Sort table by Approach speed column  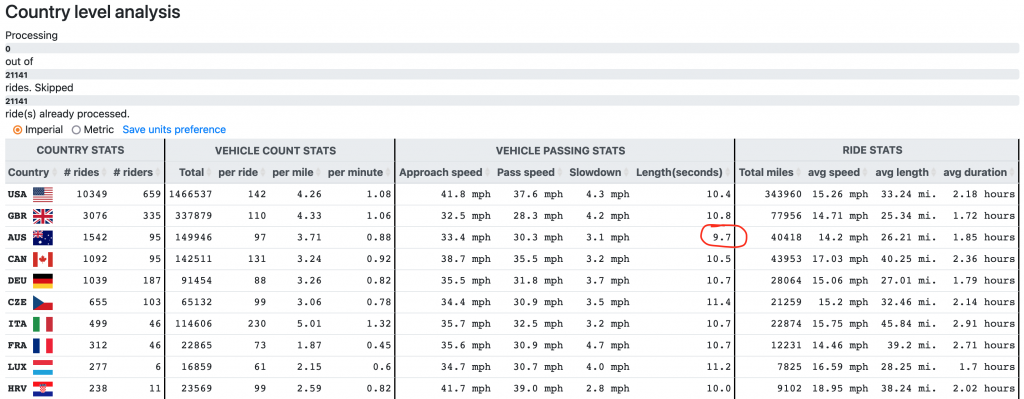tap(444, 172)
